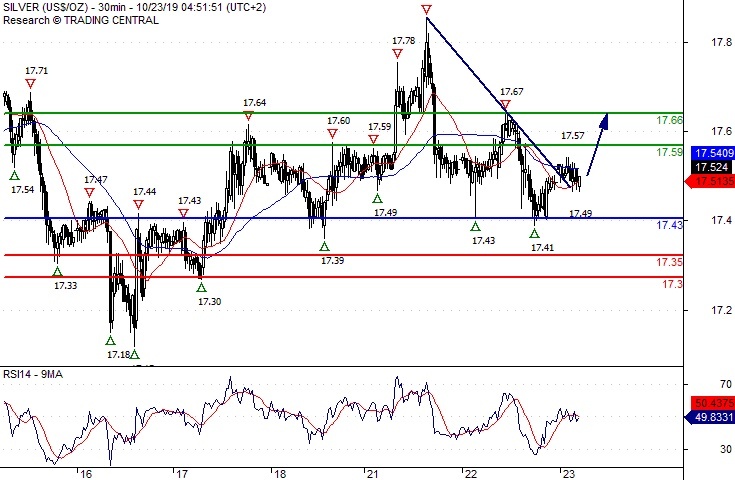Click the 17.57 price label near the arrow
The image size is (735, 480).
point(573,136)
